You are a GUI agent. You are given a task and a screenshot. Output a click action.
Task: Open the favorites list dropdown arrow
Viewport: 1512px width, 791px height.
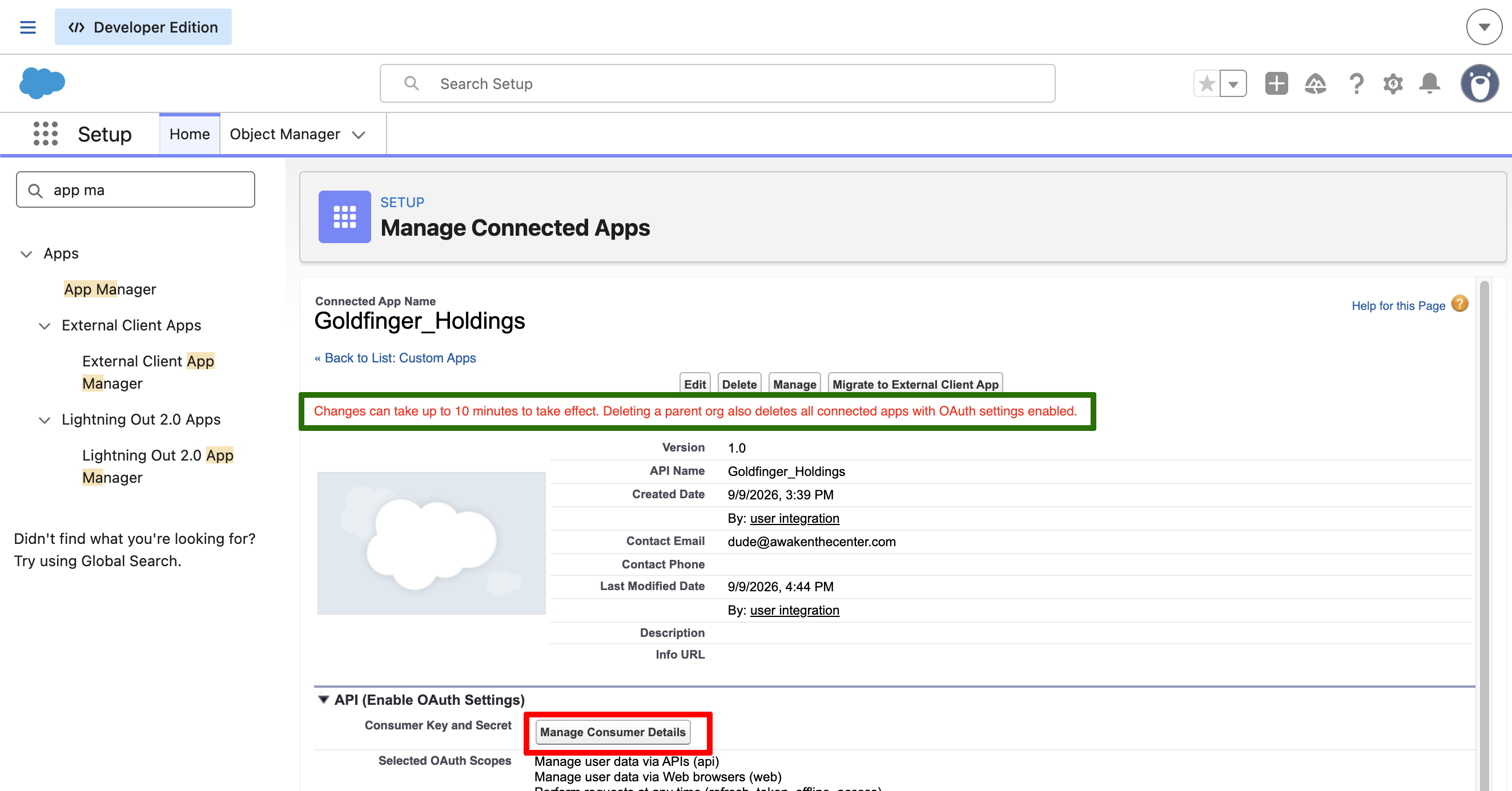tap(1233, 84)
